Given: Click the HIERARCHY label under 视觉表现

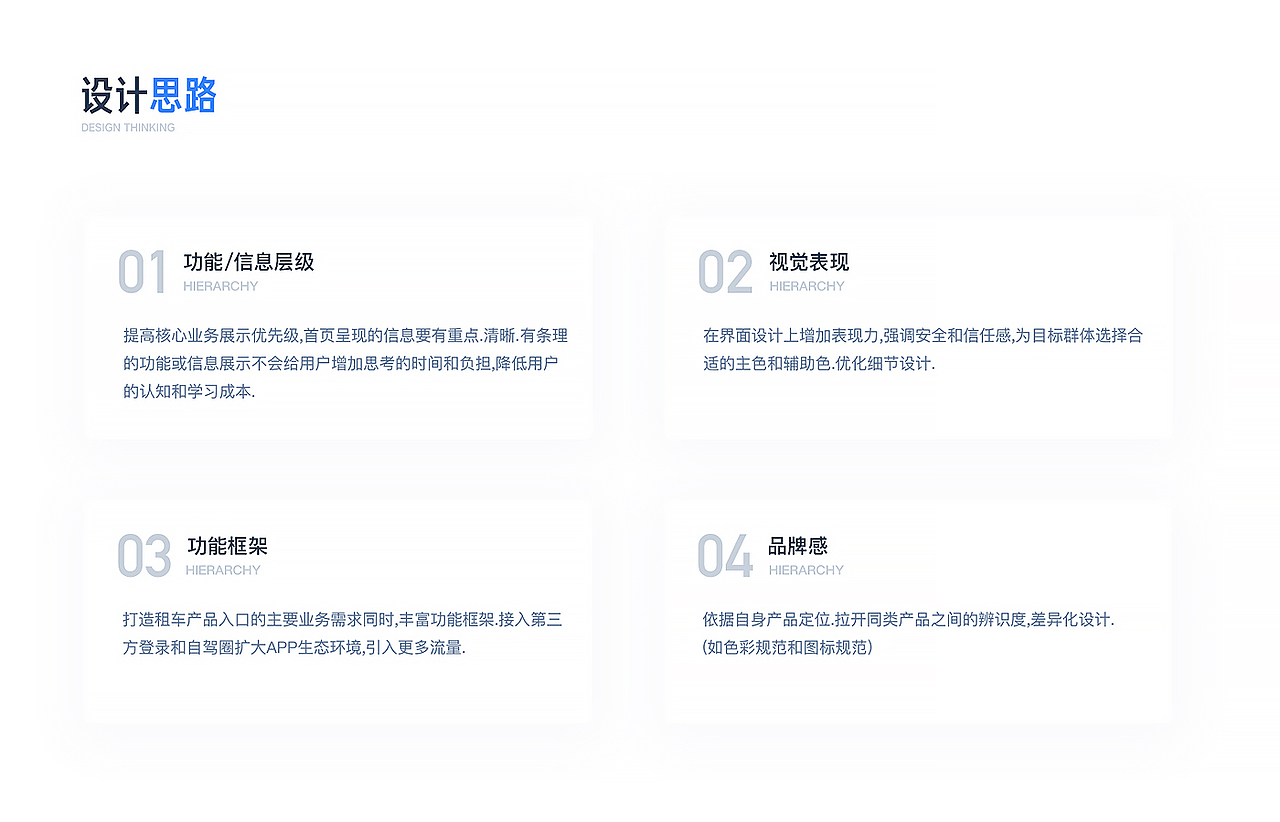Looking at the screenshot, I should [x=806, y=286].
